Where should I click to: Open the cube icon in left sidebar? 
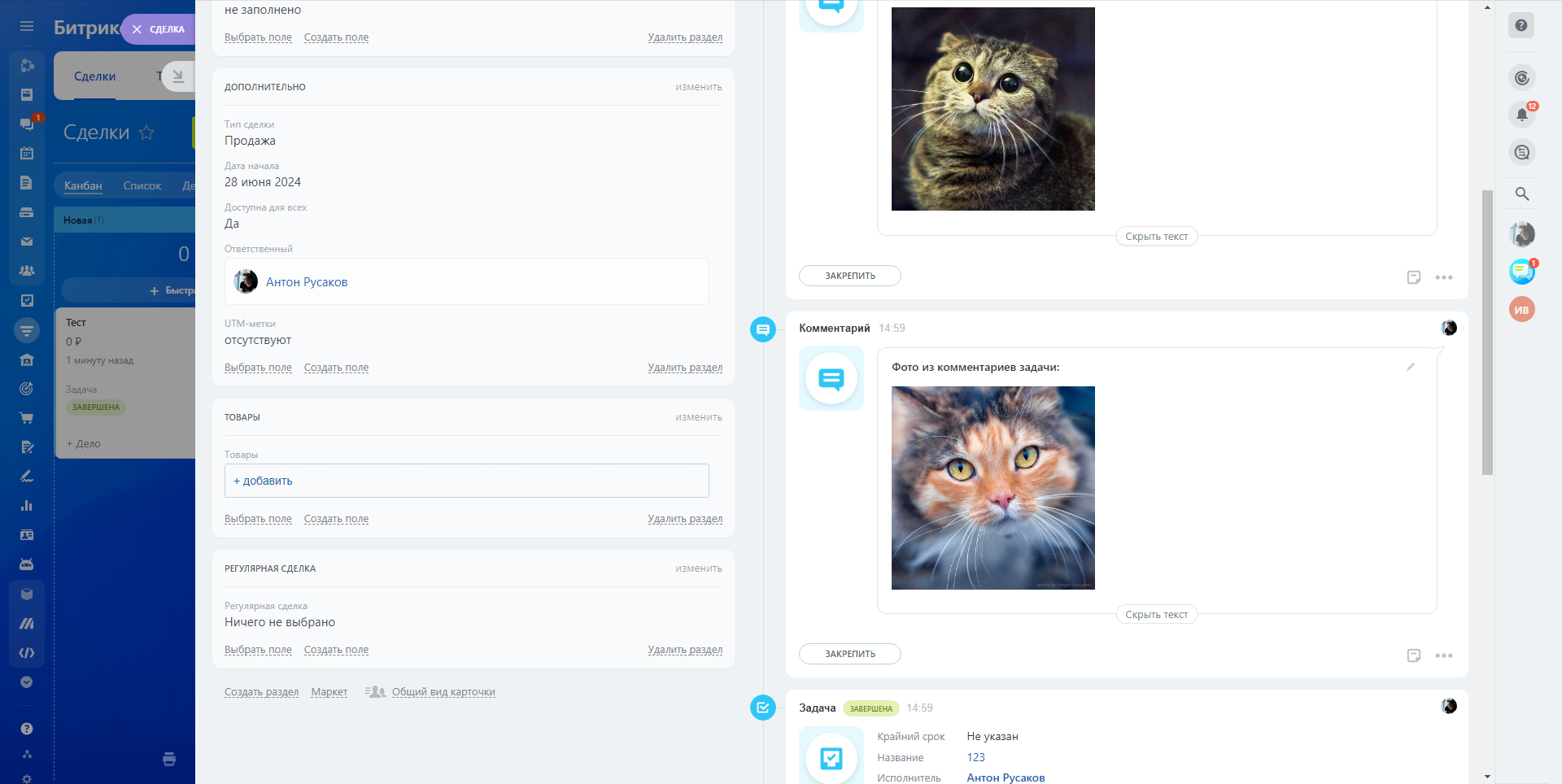[27, 595]
